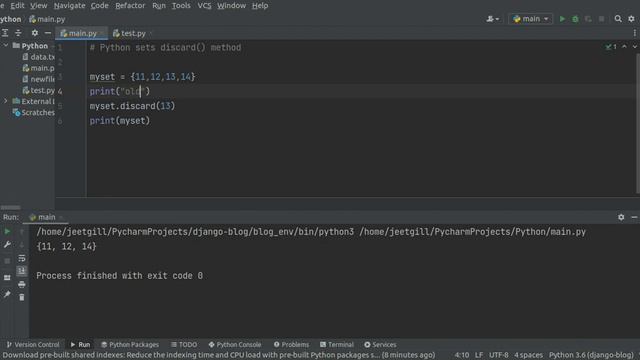Screen dimensions: 640x360
Task: Go to previous highlighted error arrow
Action: tap(624, 47)
